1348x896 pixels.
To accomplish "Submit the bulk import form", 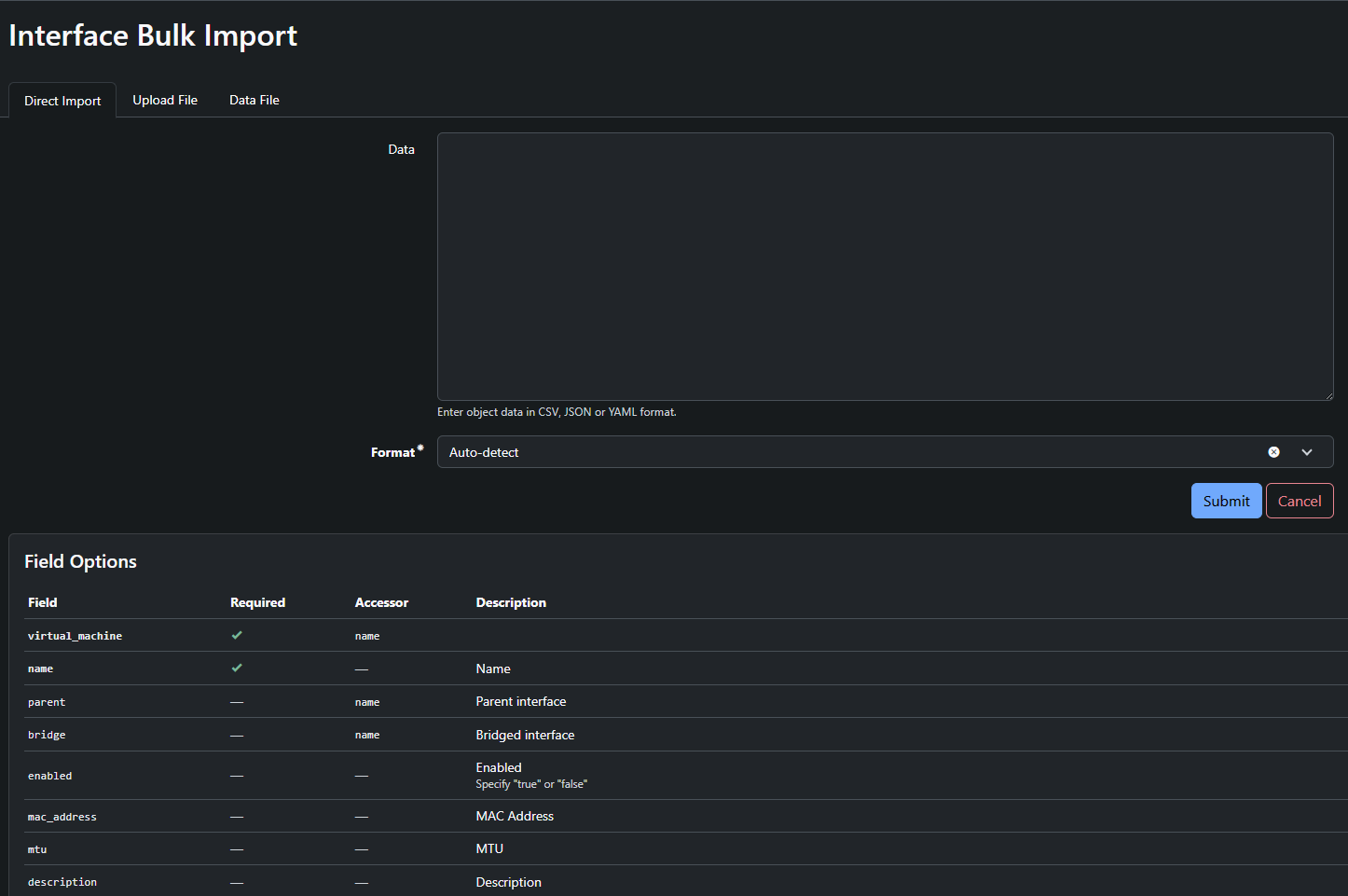I will click(x=1226, y=501).
